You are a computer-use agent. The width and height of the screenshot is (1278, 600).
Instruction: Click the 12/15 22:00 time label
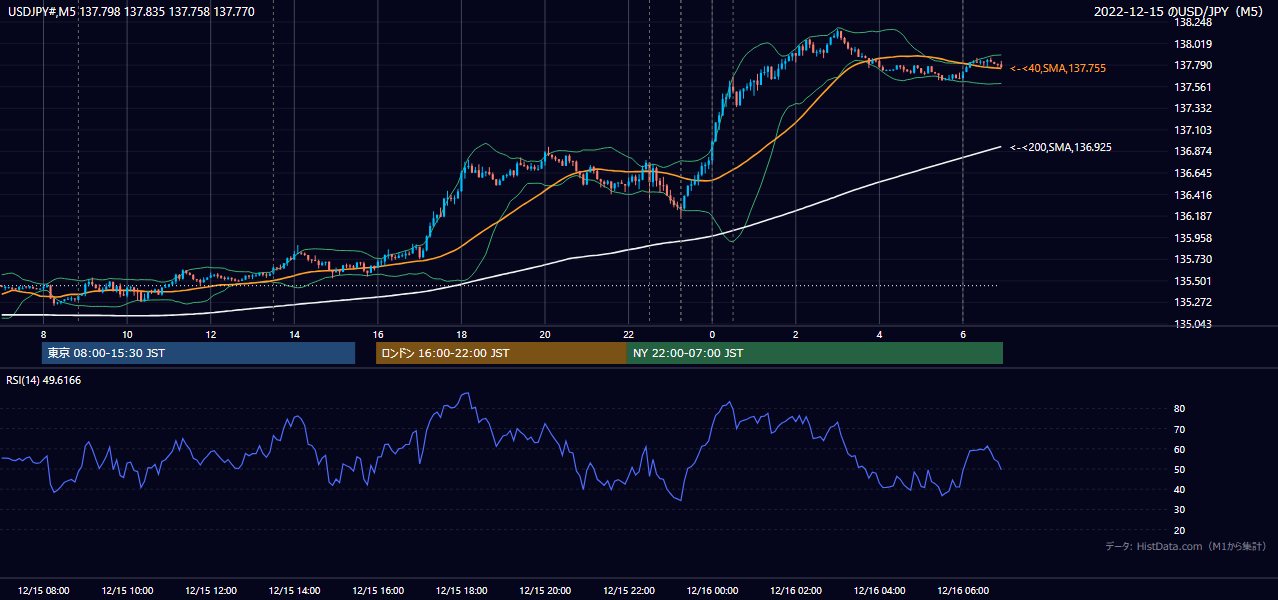tap(628, 591)
